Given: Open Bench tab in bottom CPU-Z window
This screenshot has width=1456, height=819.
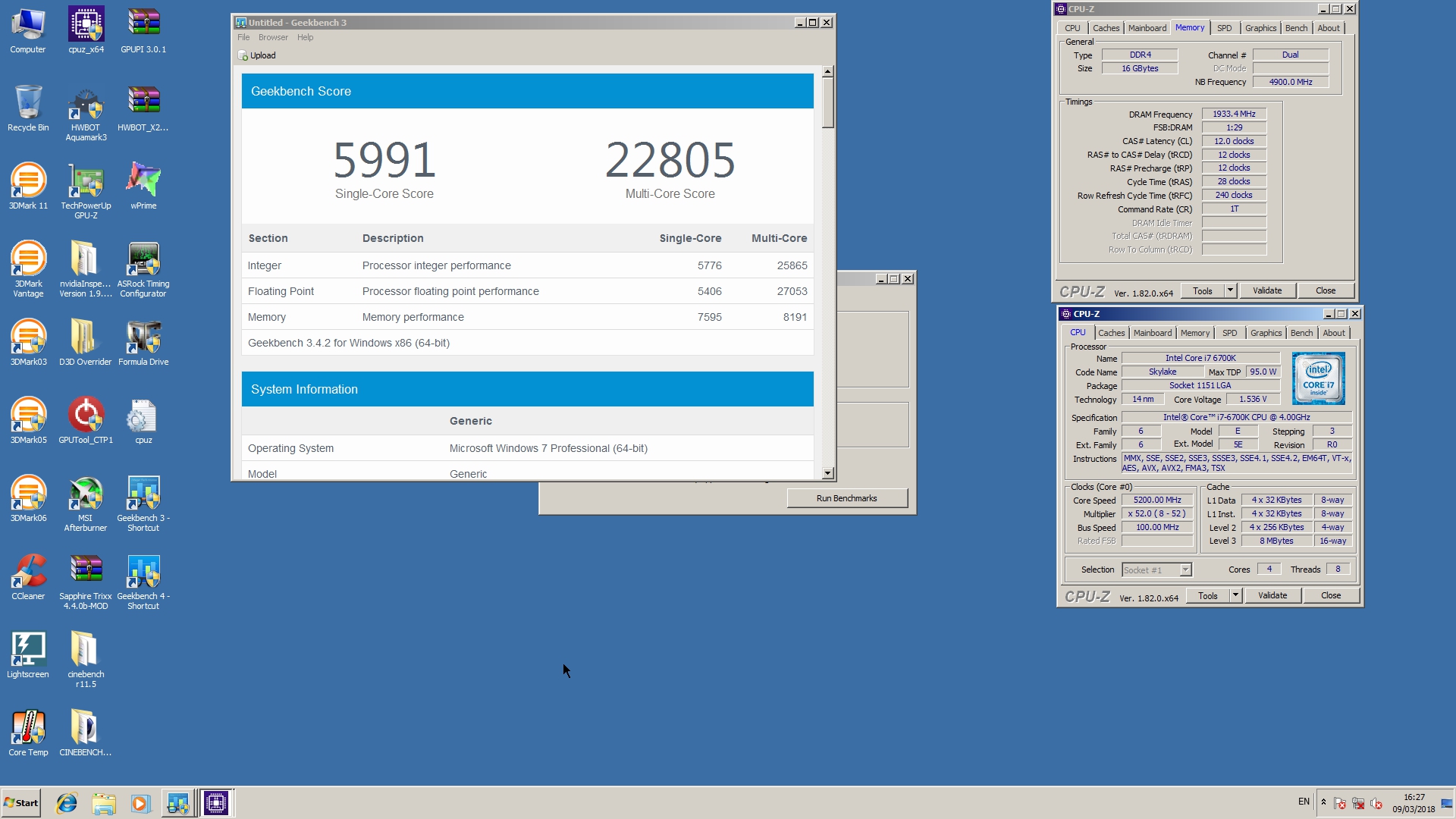Looking at the screenshot, I should (1301, 333).
